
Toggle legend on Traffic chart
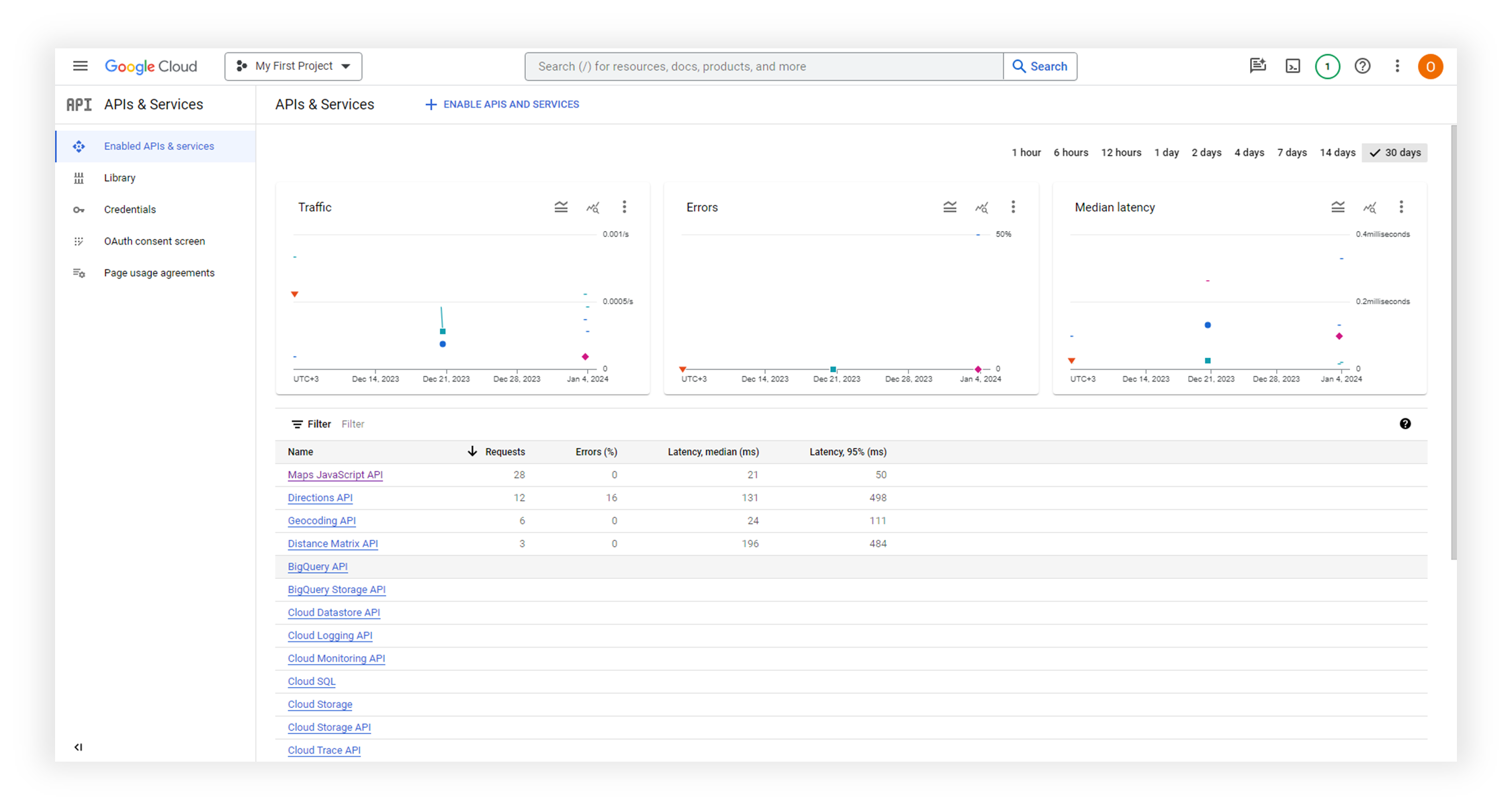pyautogui.click(x=561, y=207)
